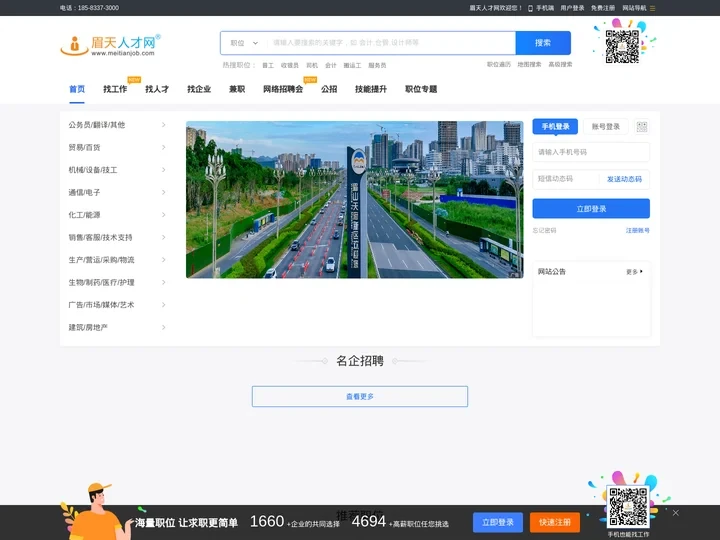720x540 pixels.
Task: Open 兼职 nav item
Action: click(237, 89)
